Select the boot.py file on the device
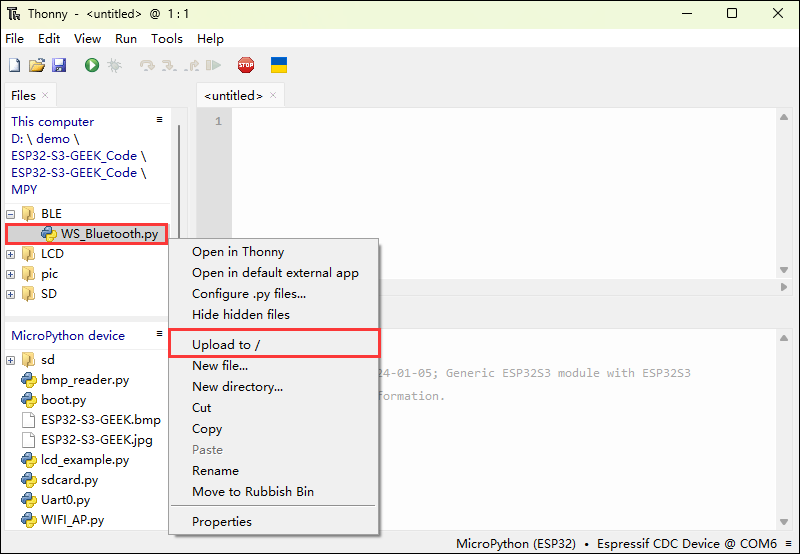 63,400
